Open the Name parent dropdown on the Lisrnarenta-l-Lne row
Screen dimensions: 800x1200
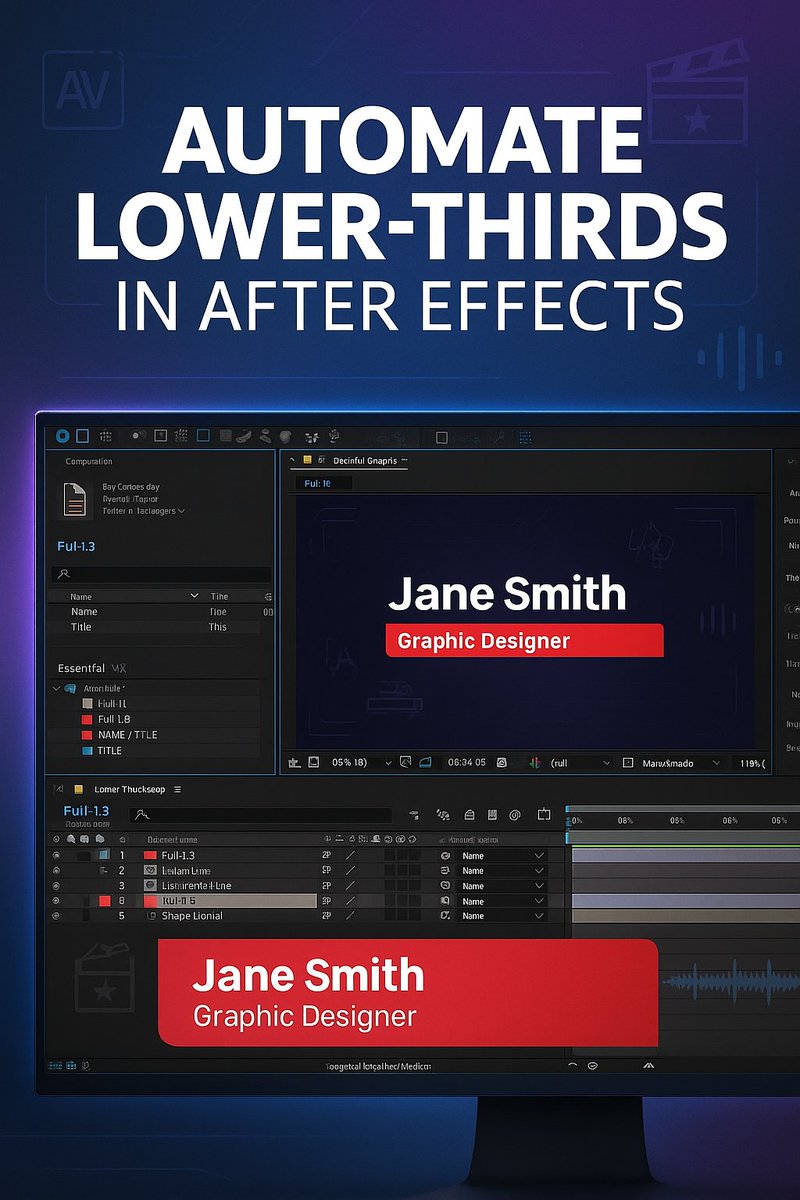[503, 886]
